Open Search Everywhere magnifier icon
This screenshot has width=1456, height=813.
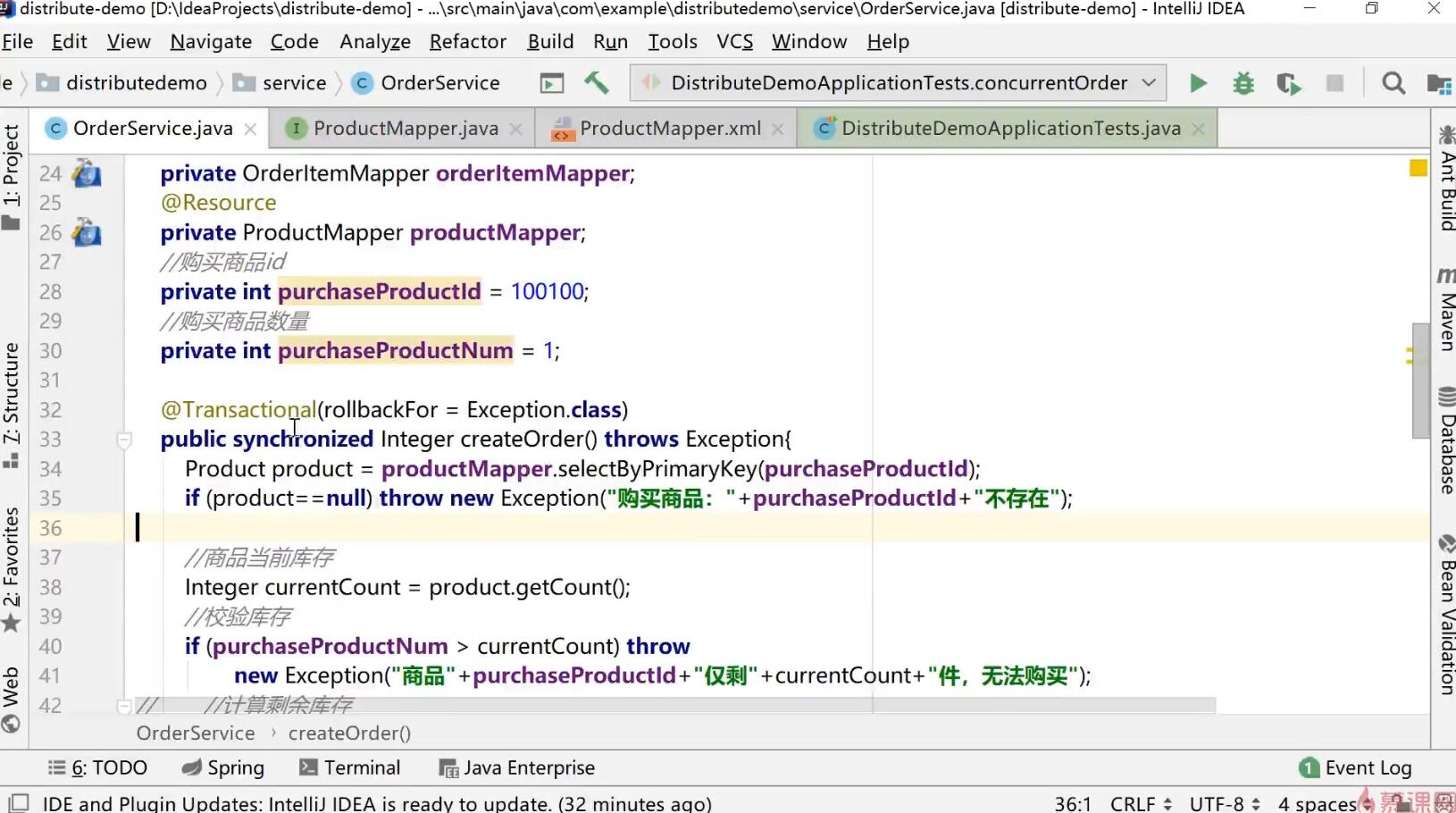click(x=1393, y=84)
